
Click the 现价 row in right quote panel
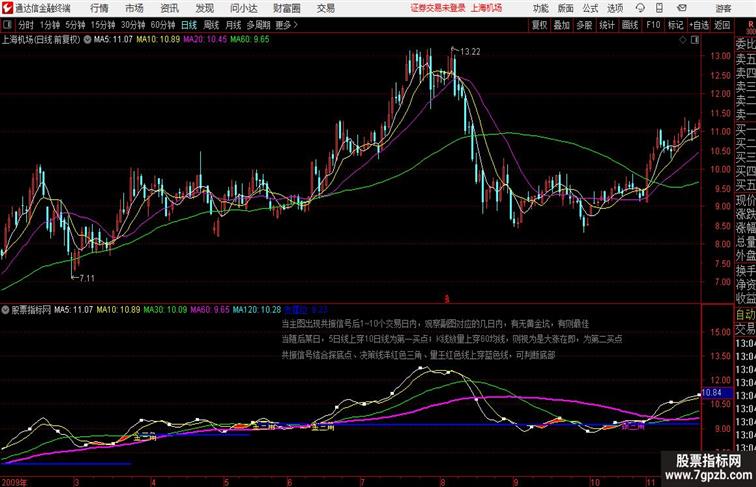tap(745, 201)
